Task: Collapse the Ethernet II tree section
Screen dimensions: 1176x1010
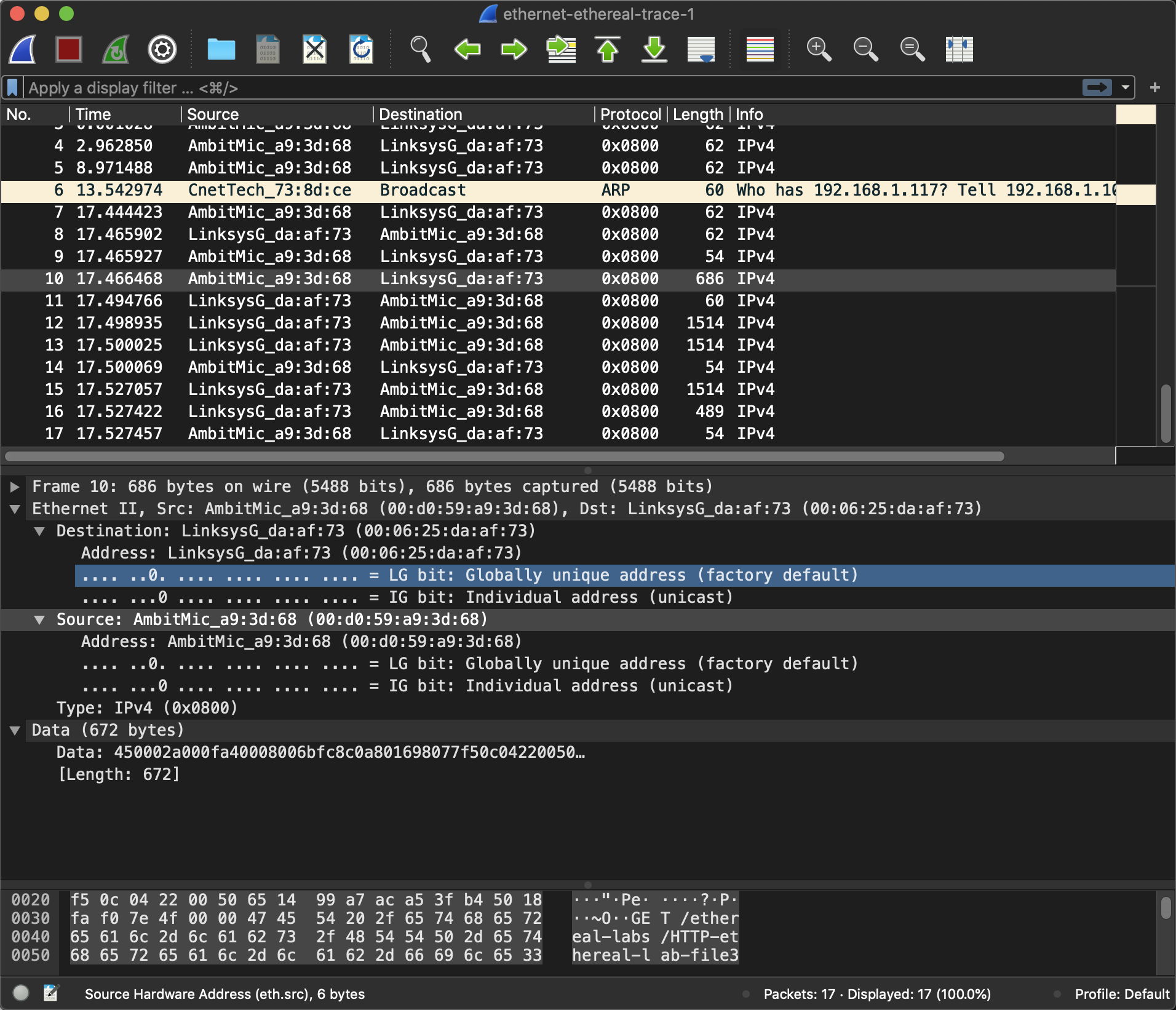Action: click(15, 509)
